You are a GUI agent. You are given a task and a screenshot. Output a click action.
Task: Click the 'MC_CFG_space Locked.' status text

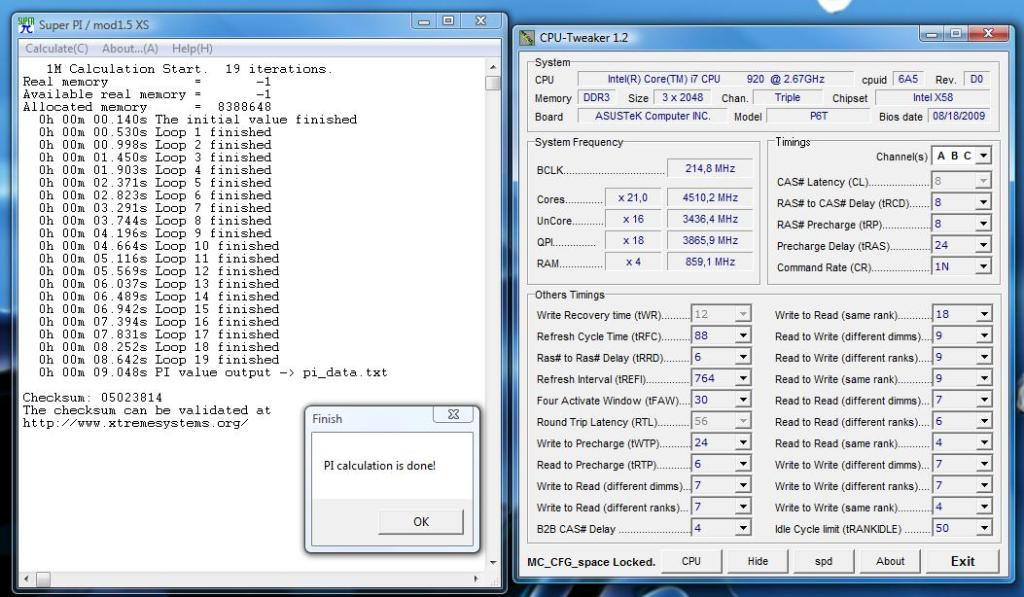pyautogui.click(x=591, y=562)
